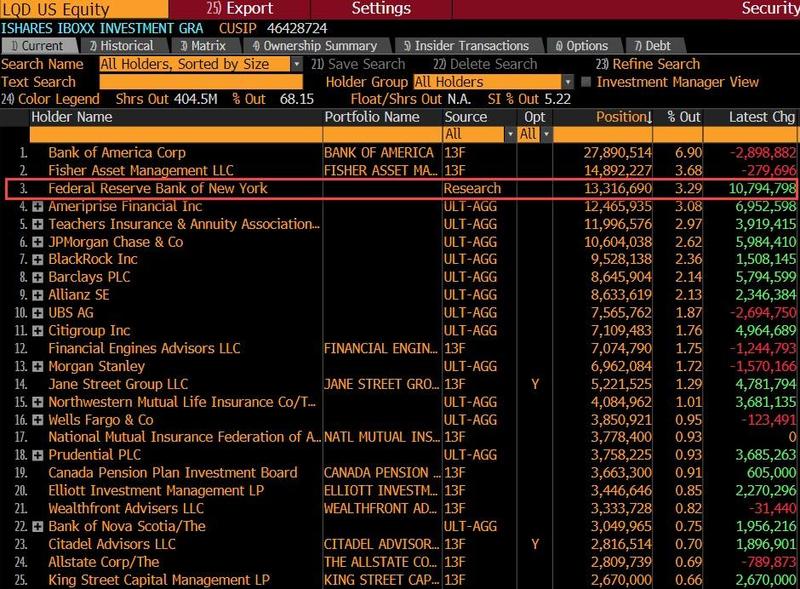Switch to the Current tab
Viewport: 800px width, 589px height.
(x=40, y=46)
